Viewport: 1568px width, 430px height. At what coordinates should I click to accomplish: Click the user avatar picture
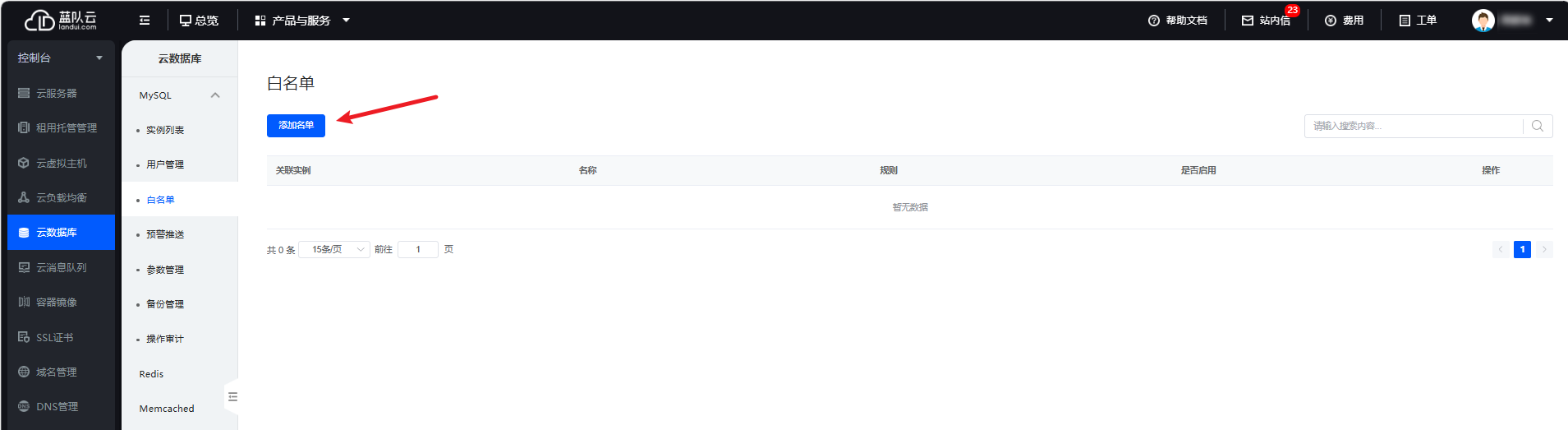tap(1483, 21)
